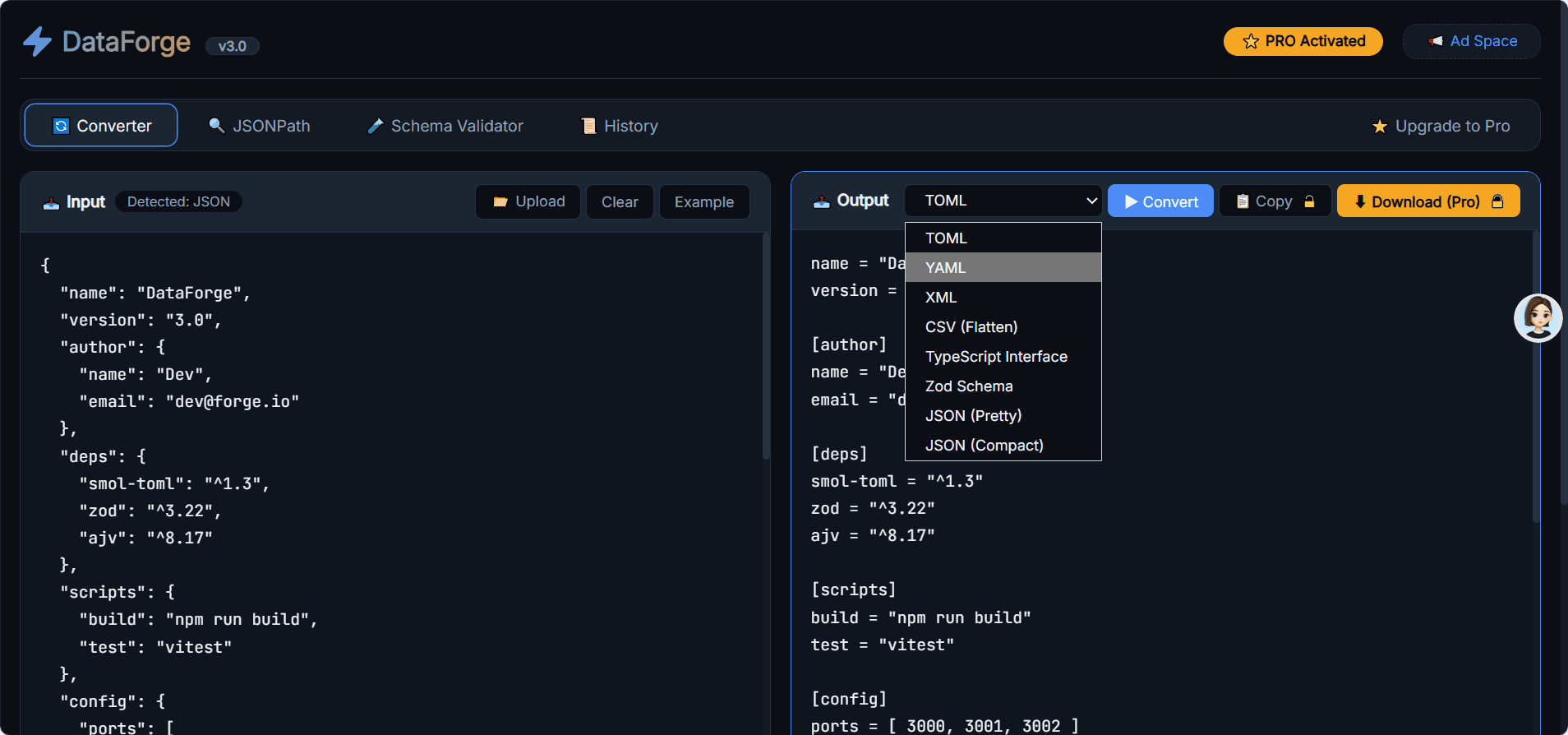The image size is (1568, 735).
Task: Click the magnifier icon on JSONPath
Action: (x=217, y=126)
